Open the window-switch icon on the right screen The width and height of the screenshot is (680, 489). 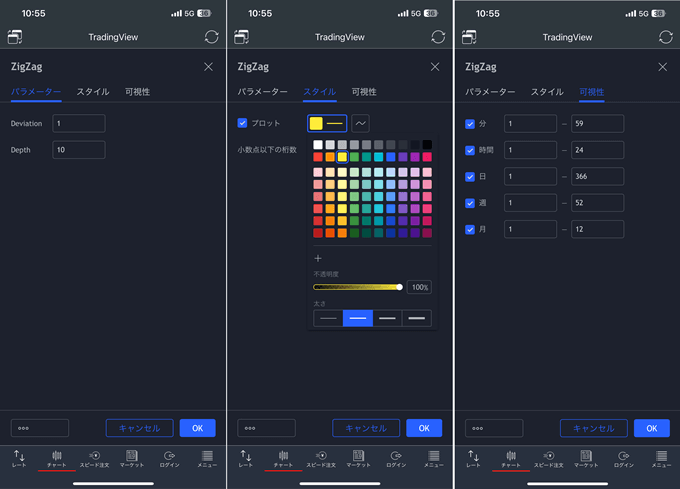point(469,37)
